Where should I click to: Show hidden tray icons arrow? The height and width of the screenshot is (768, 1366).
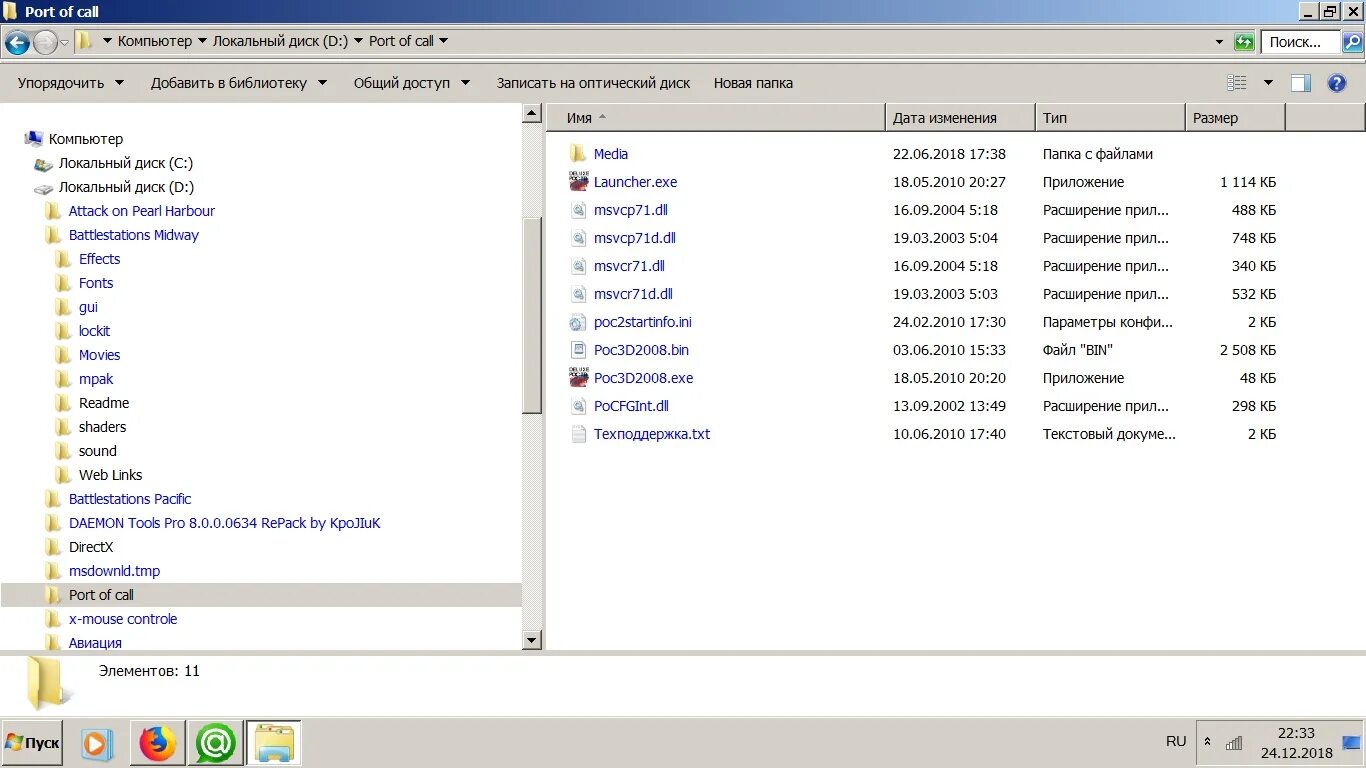tap(1207, 742)
